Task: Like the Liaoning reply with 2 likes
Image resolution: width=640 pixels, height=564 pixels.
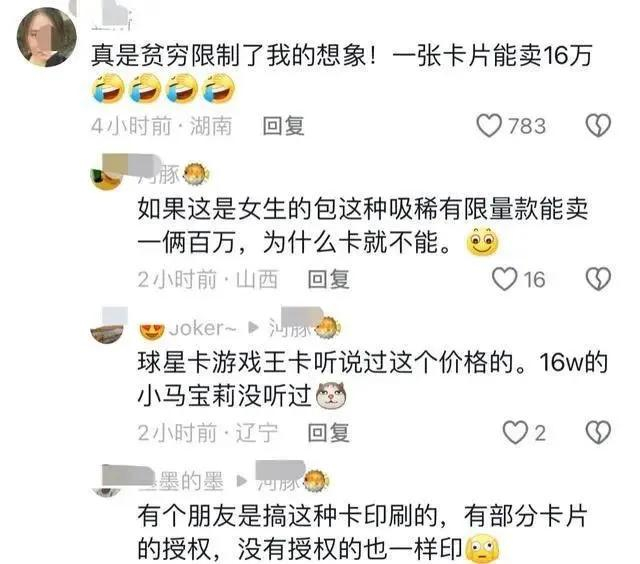Action: click(515, 433)
